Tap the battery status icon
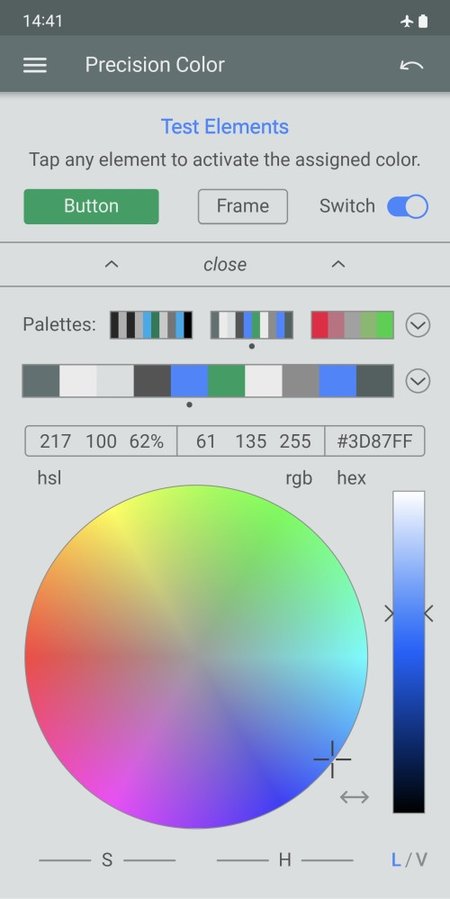The width and height of the screenshot is (450, 899). [423, 22]
